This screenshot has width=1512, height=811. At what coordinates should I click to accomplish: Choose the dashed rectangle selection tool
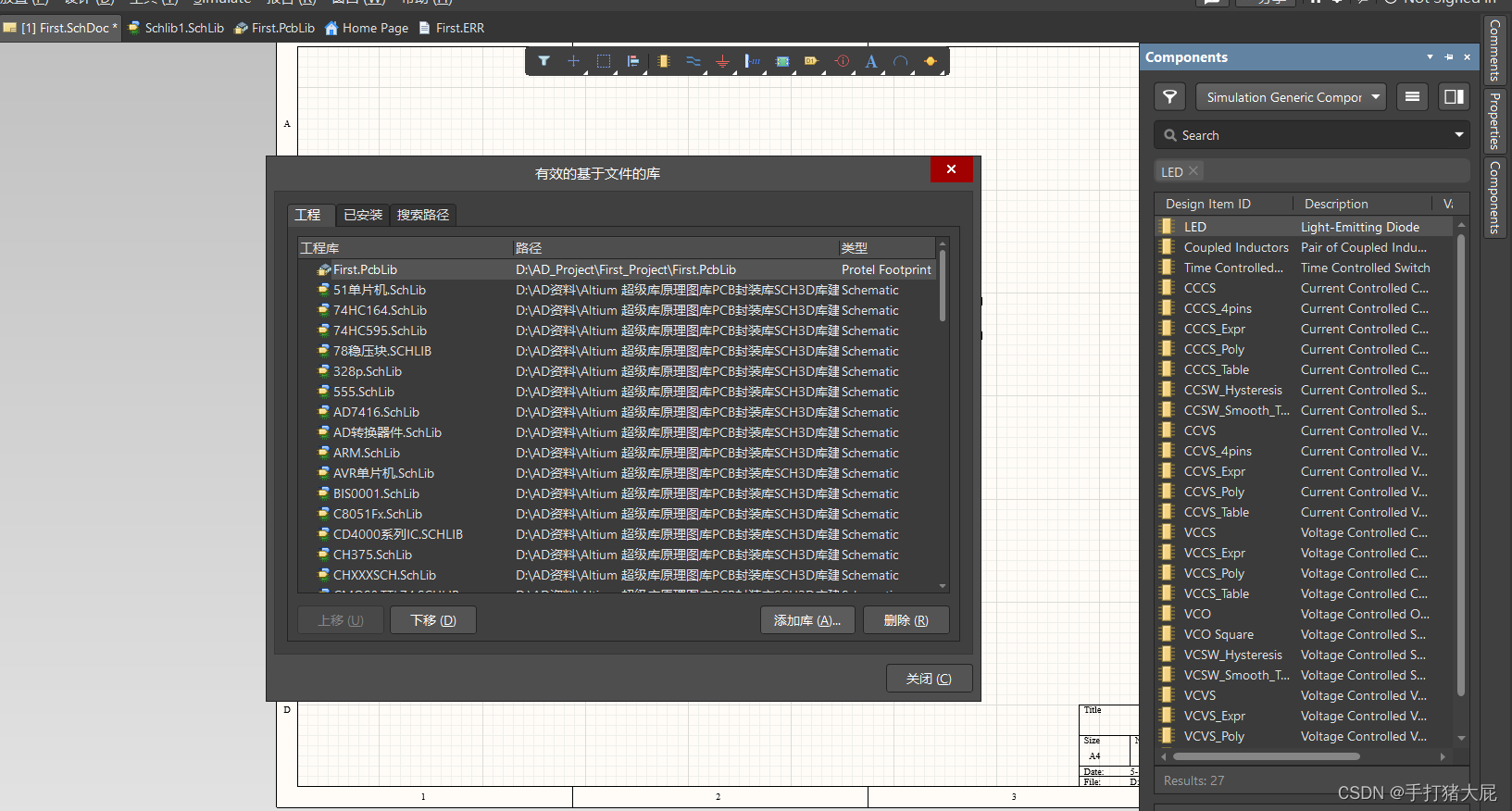604,61
